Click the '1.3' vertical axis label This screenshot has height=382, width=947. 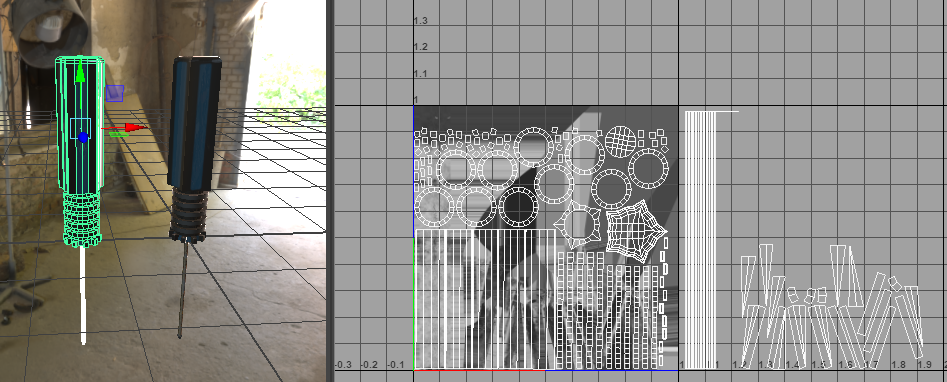coord(420,21)
